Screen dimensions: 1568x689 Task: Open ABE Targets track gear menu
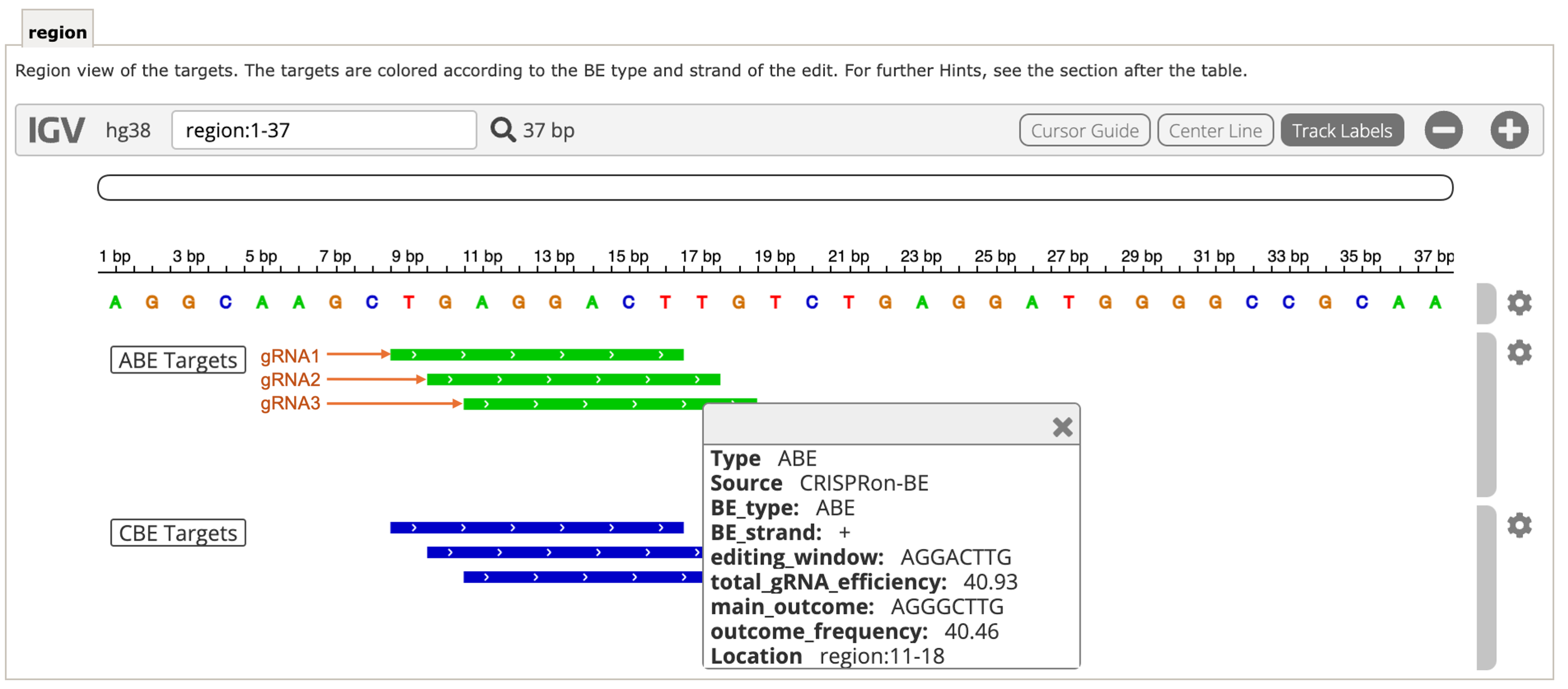pos(1519,352)
